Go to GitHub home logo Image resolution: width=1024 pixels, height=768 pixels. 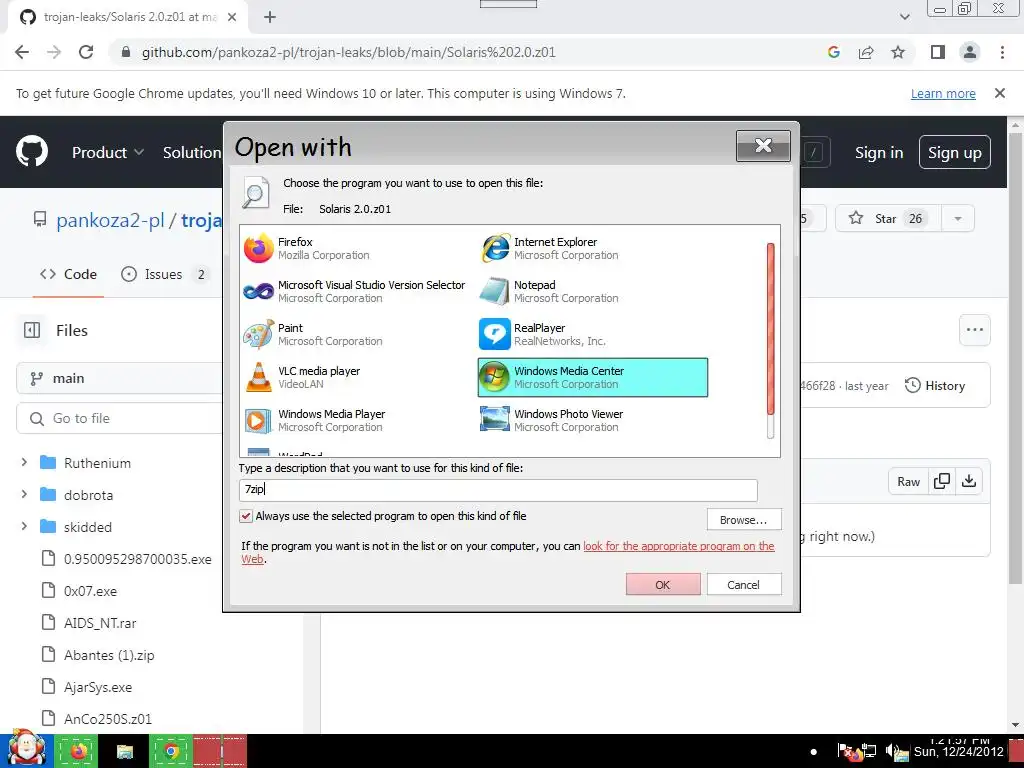[x=32, y=152]
